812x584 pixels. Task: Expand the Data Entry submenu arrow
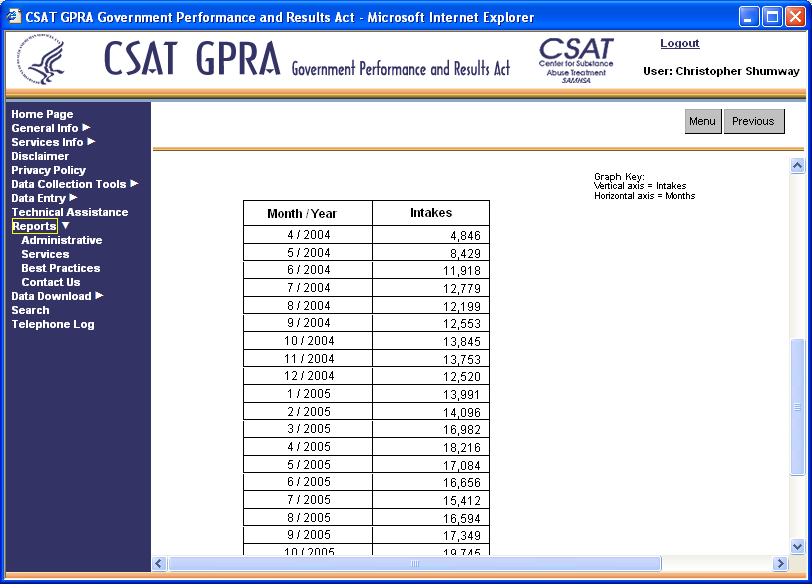pyautogui.click(x=73, y=198)
